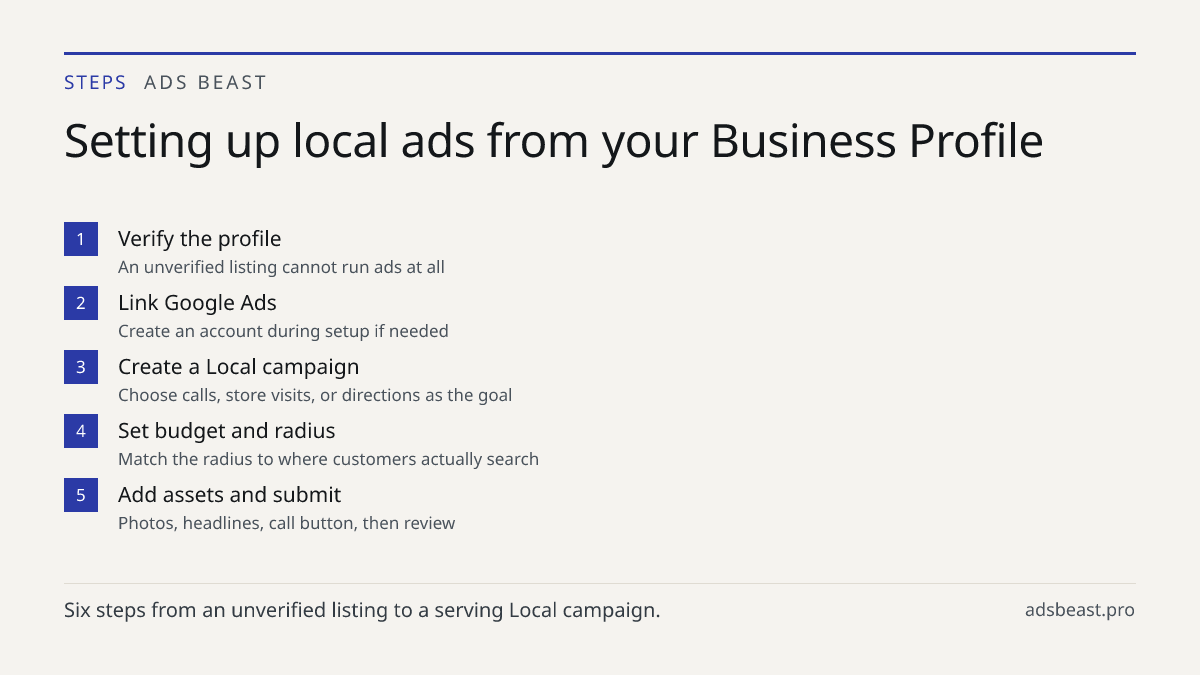Image resolution: width=1200 pixels, height=675 pixels.
Task: Select 'Add assets and submit' heading
Action: (229, 495)
